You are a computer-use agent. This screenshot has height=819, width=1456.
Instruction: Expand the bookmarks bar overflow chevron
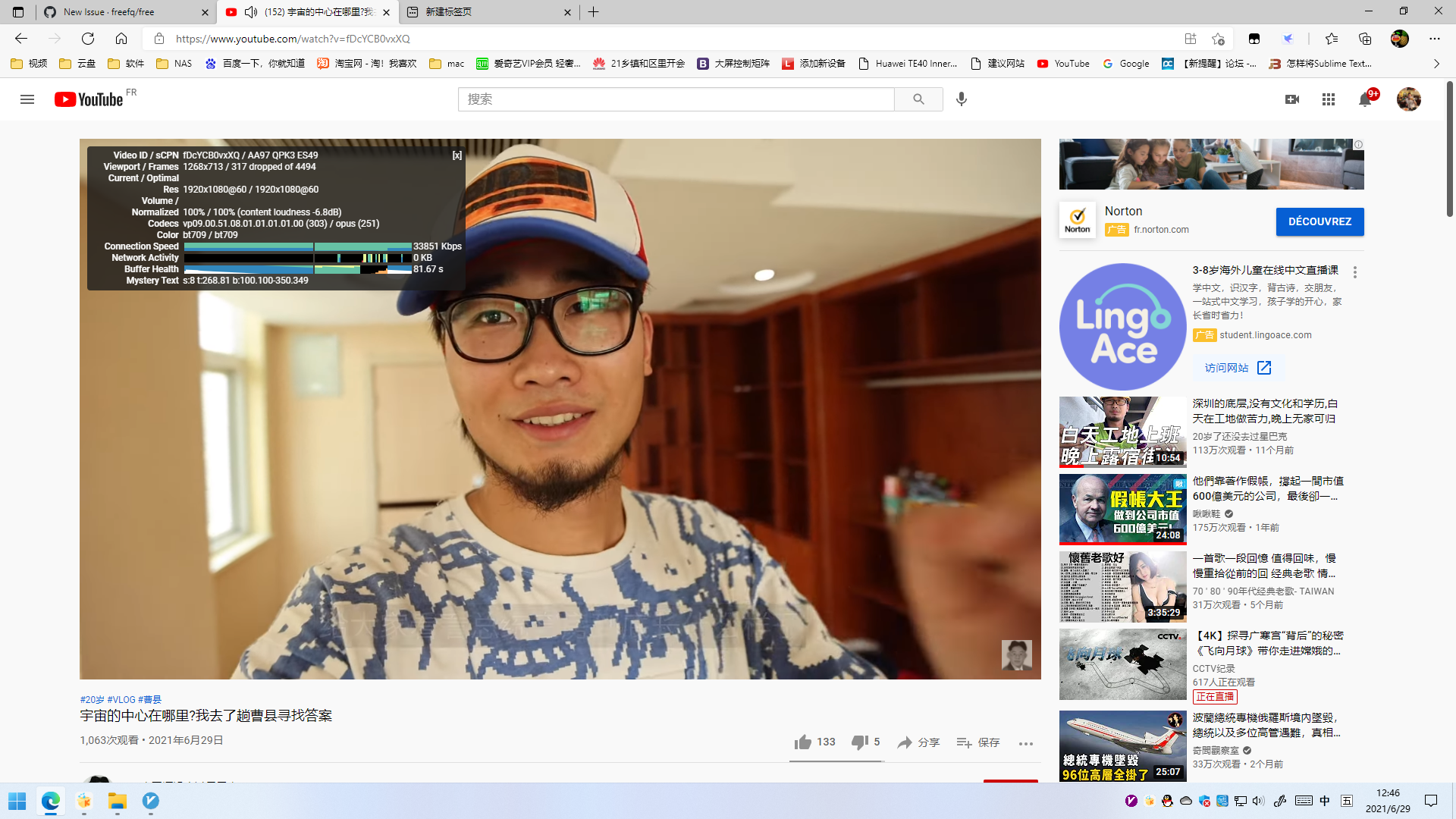click(1436, 64)
